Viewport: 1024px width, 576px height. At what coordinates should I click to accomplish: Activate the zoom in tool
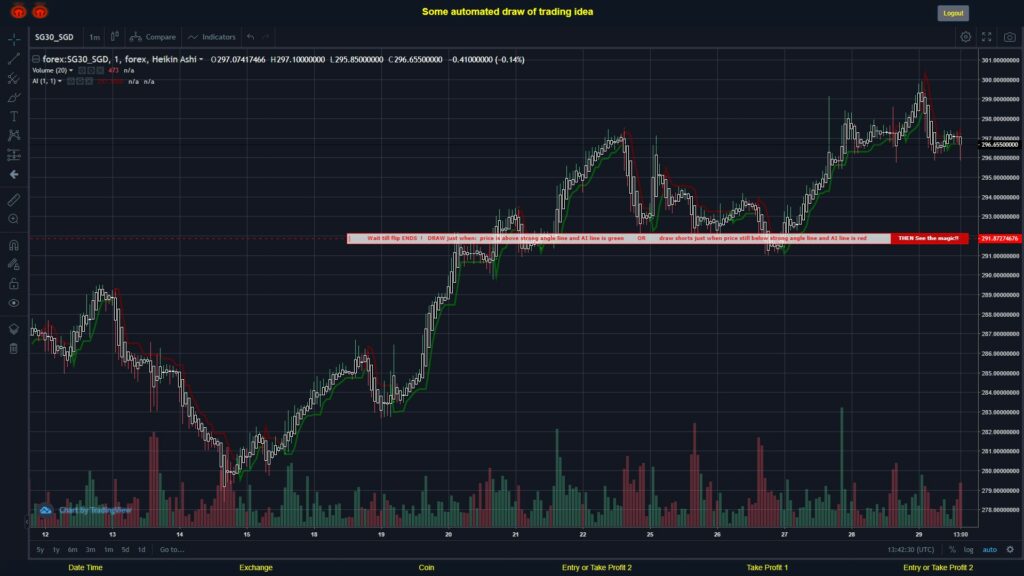pyautogui.click(x=14, y=219)
